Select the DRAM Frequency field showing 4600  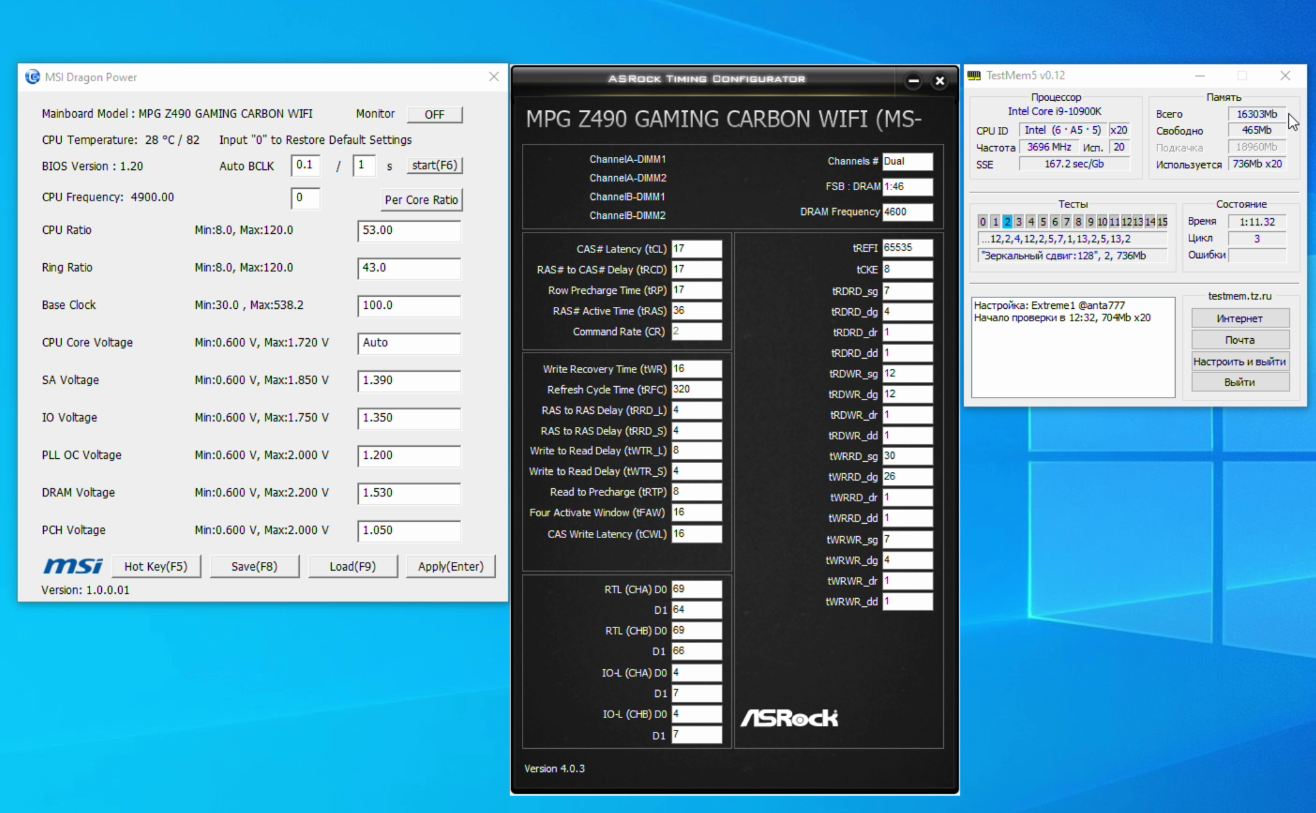coord(907,212)
